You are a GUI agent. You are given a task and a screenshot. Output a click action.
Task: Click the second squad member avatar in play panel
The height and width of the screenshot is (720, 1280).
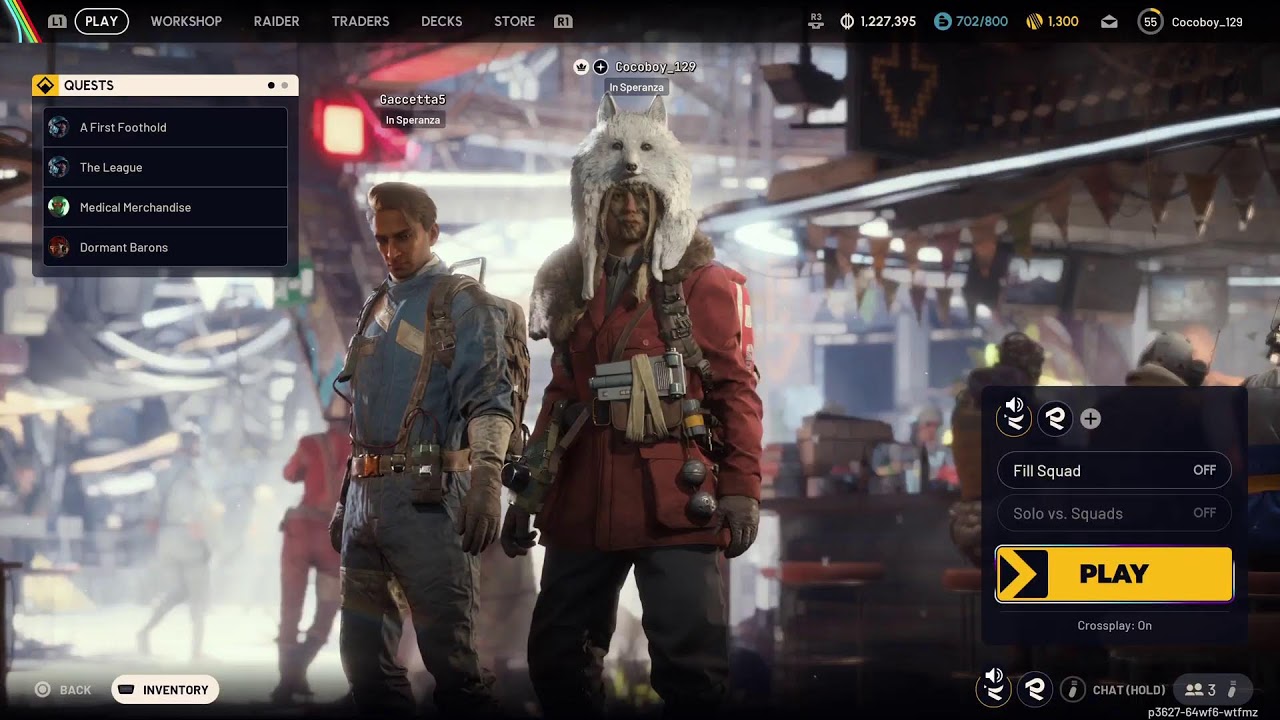pos(1055,419)
